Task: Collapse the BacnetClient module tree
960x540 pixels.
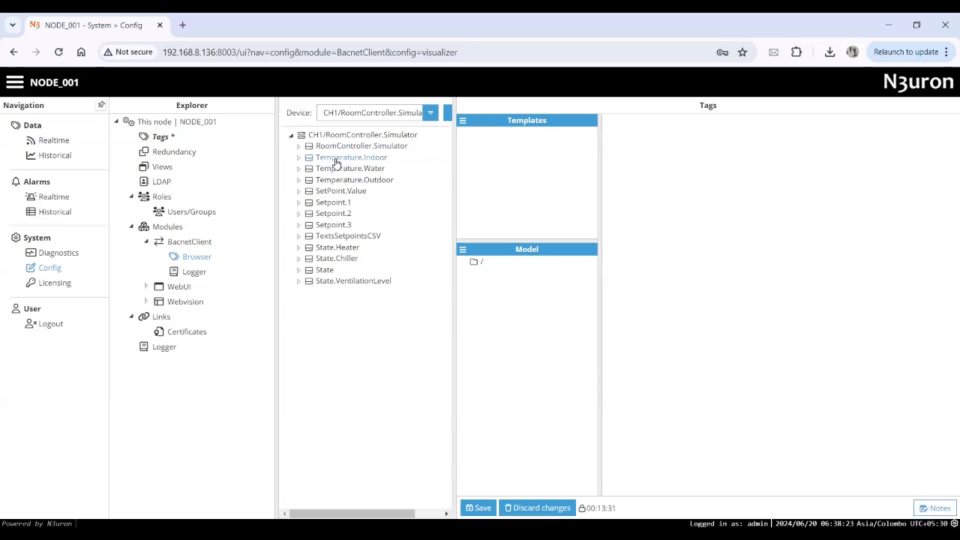Action: [146, 242]
